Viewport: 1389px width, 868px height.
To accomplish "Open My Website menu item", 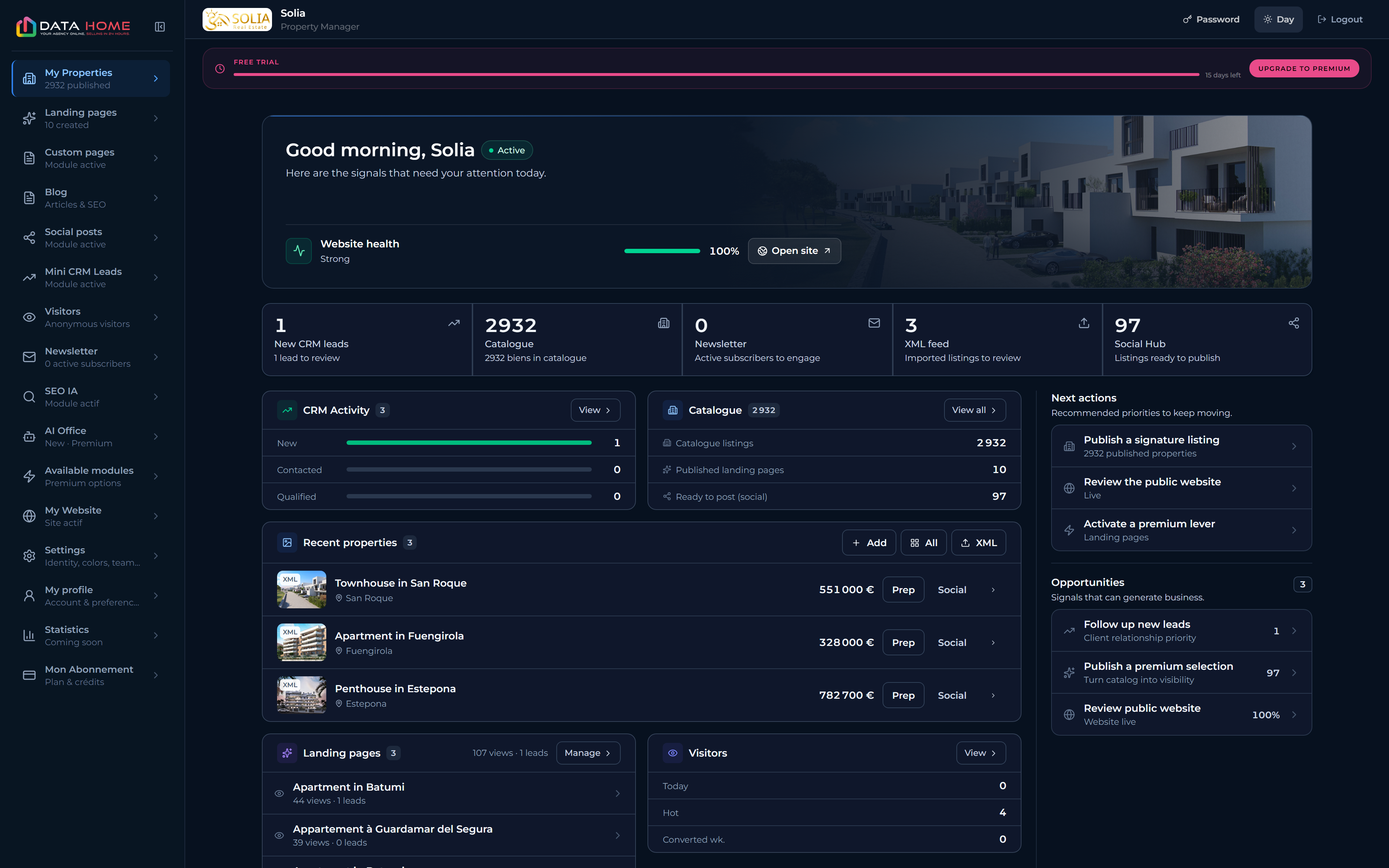I will coord(91,516).
